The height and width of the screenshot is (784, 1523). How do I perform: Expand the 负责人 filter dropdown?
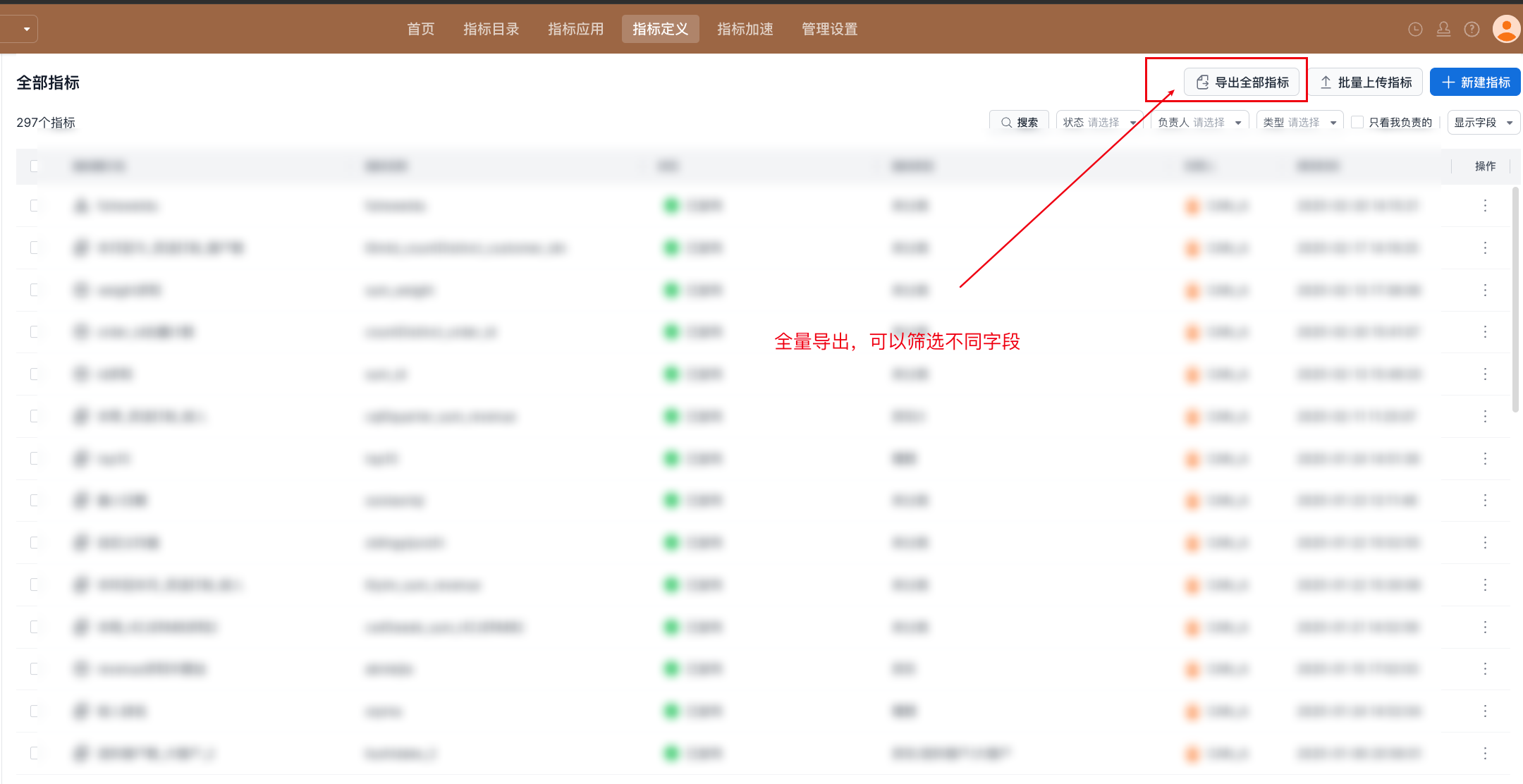point(1199,122)
